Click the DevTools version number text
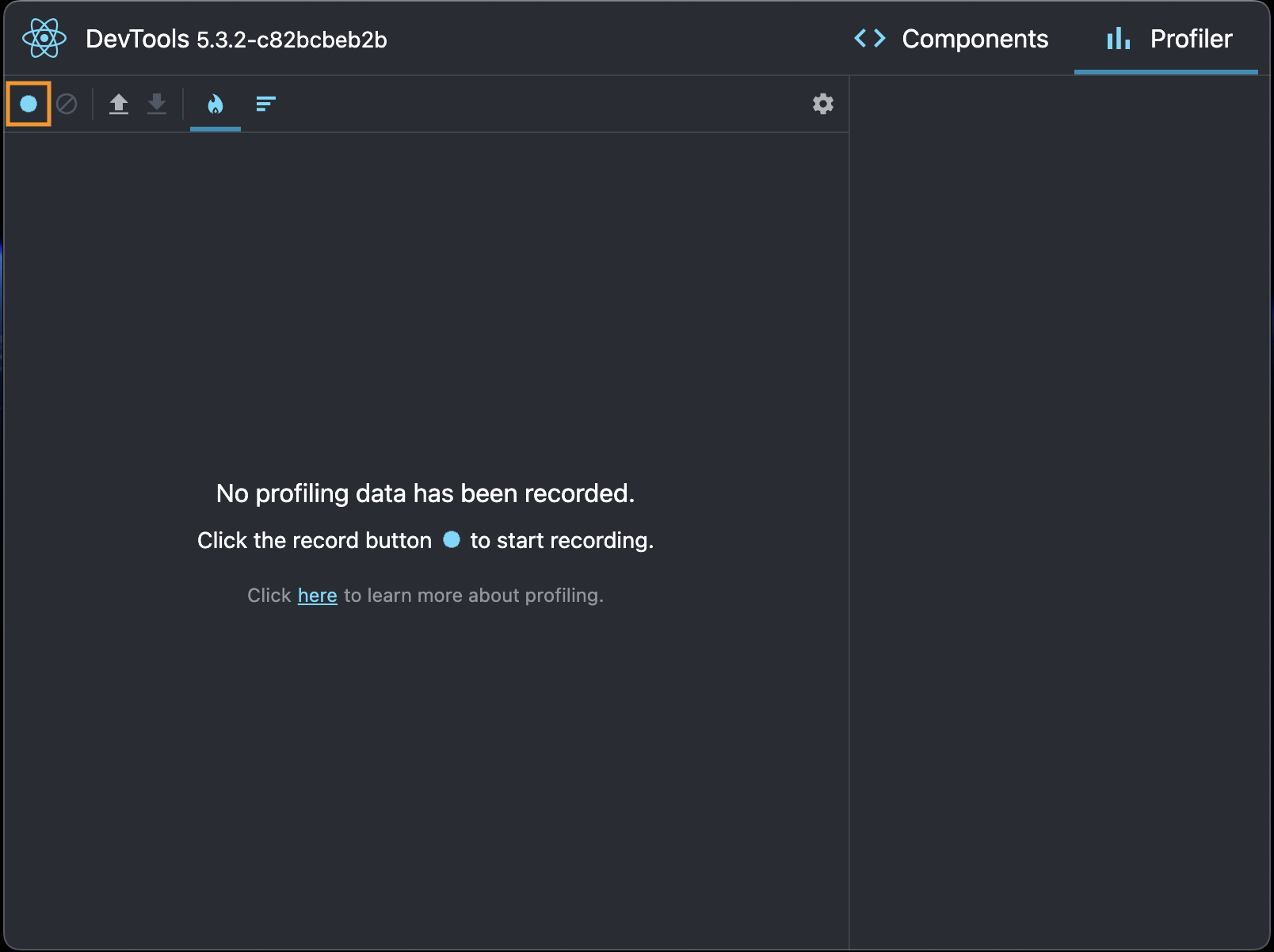Image resolution: width=1274 pixels, height=952 pixels. pos(292,40)
